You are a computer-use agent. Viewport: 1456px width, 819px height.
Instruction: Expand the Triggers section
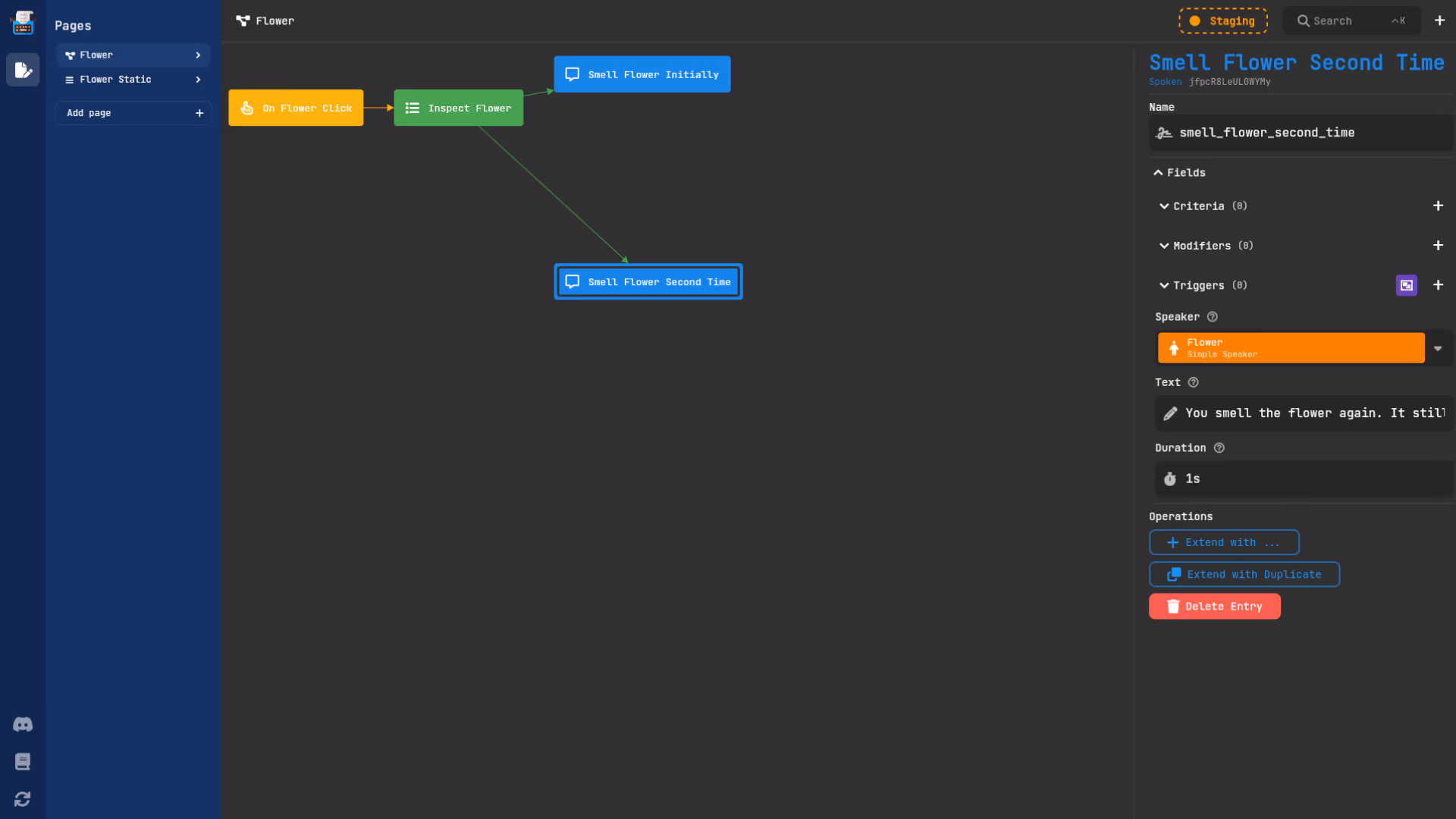click(x=1198, y=286)
